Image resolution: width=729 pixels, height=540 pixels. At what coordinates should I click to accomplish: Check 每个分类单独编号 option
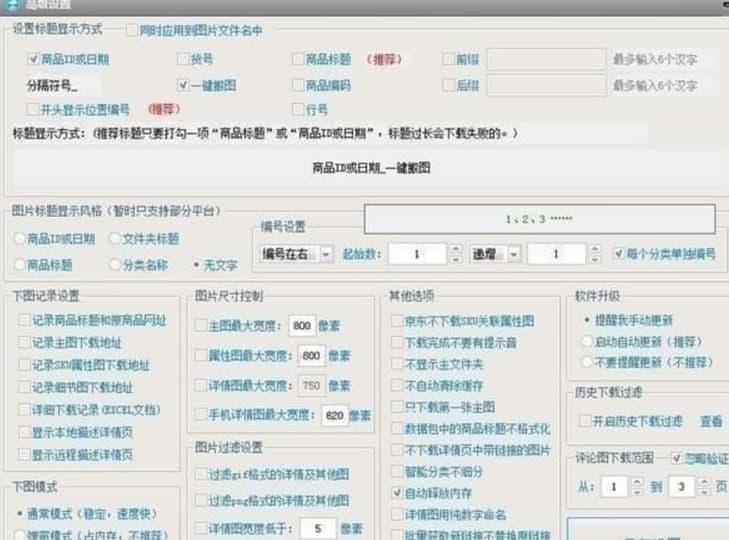(x=618, y=254)
